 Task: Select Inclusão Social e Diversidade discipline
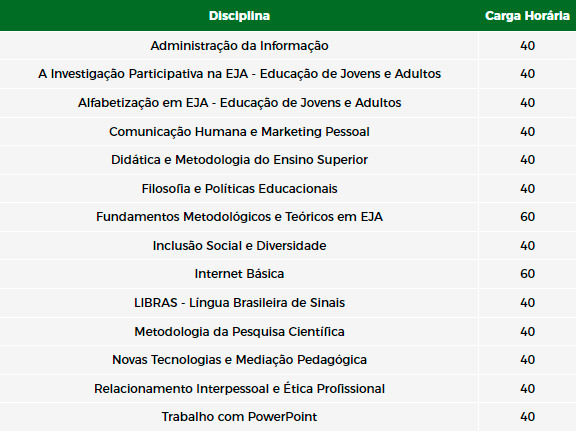pyautogui.click(x=239, y=246)
